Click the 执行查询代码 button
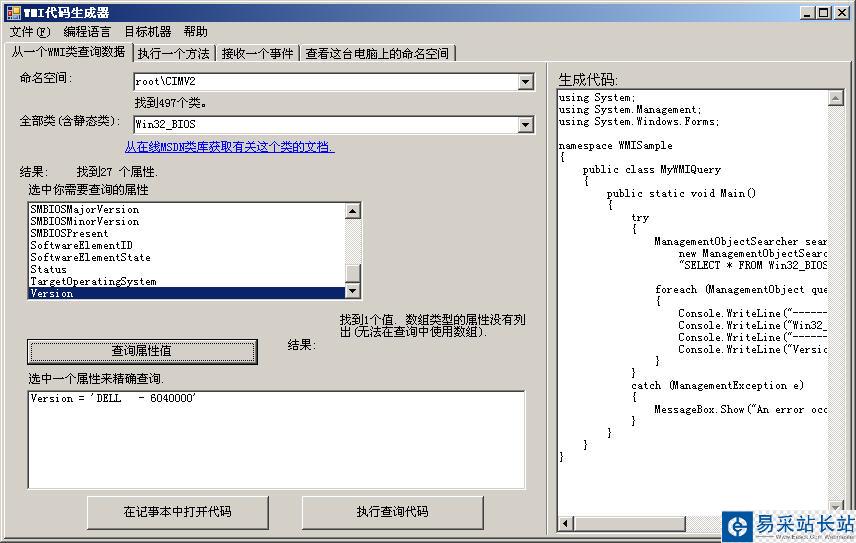Screen dimensions: 856x543 pyautogui.click(x=393, y=512)
